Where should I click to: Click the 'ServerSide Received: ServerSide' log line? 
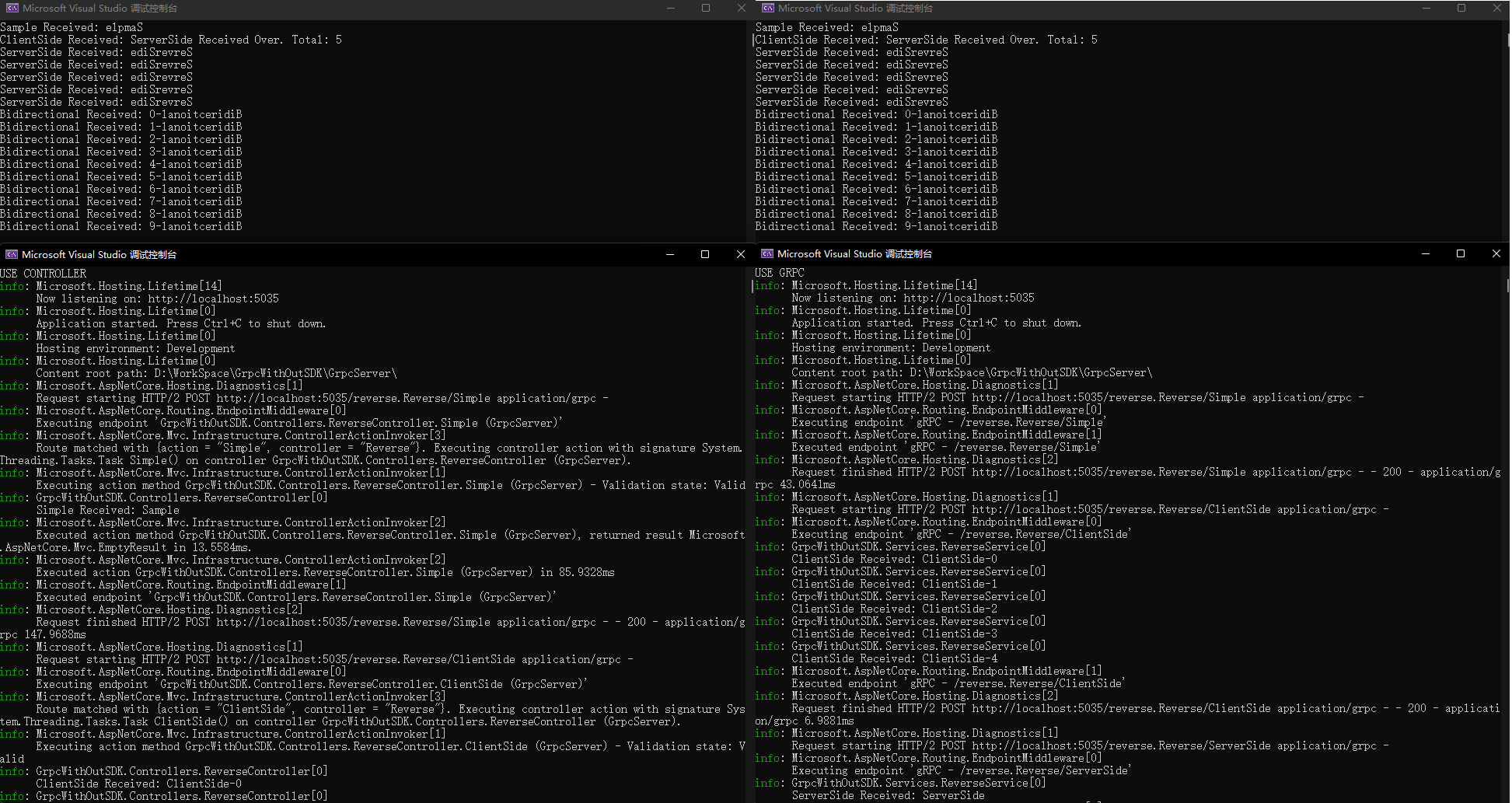pyautogui.click(x=888, y=795)
